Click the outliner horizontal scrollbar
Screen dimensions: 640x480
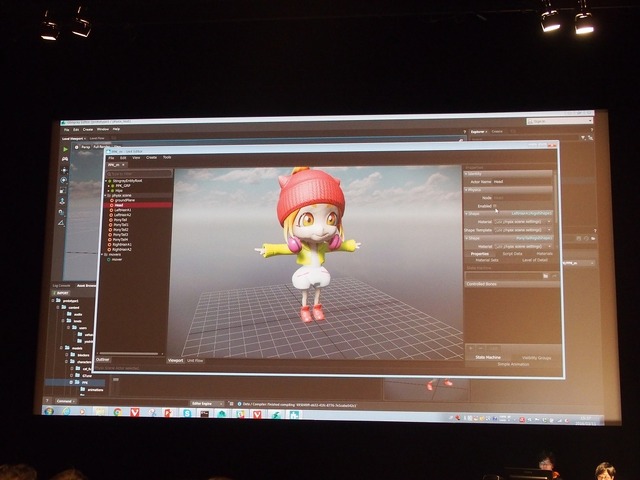129,354
